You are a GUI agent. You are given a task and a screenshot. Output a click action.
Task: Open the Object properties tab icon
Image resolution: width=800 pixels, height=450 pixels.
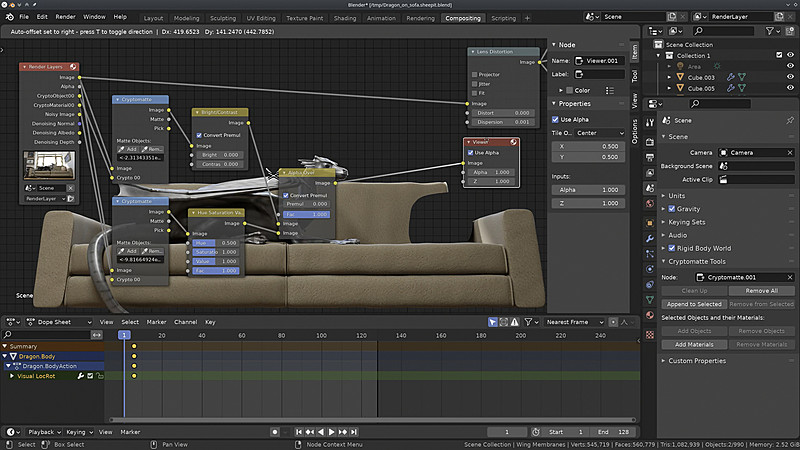tap(650, 223)
